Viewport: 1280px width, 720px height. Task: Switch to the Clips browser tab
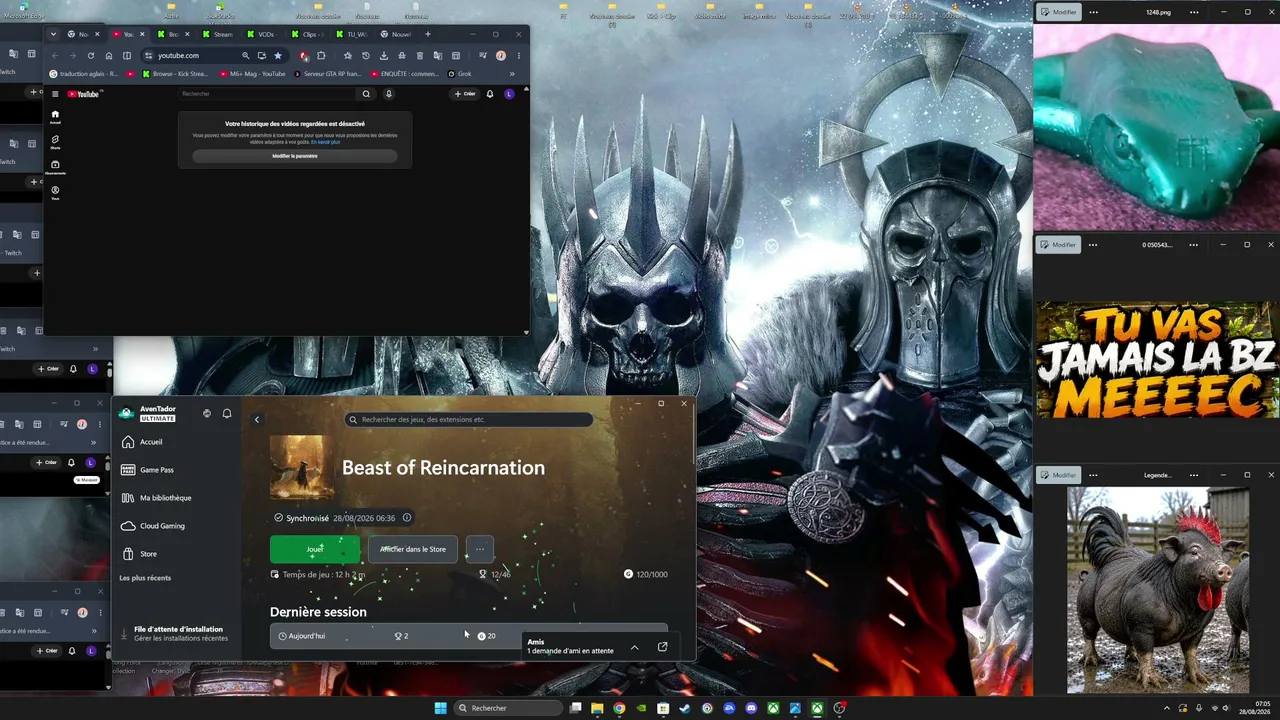pyautogui.click(x=308, y=34)
